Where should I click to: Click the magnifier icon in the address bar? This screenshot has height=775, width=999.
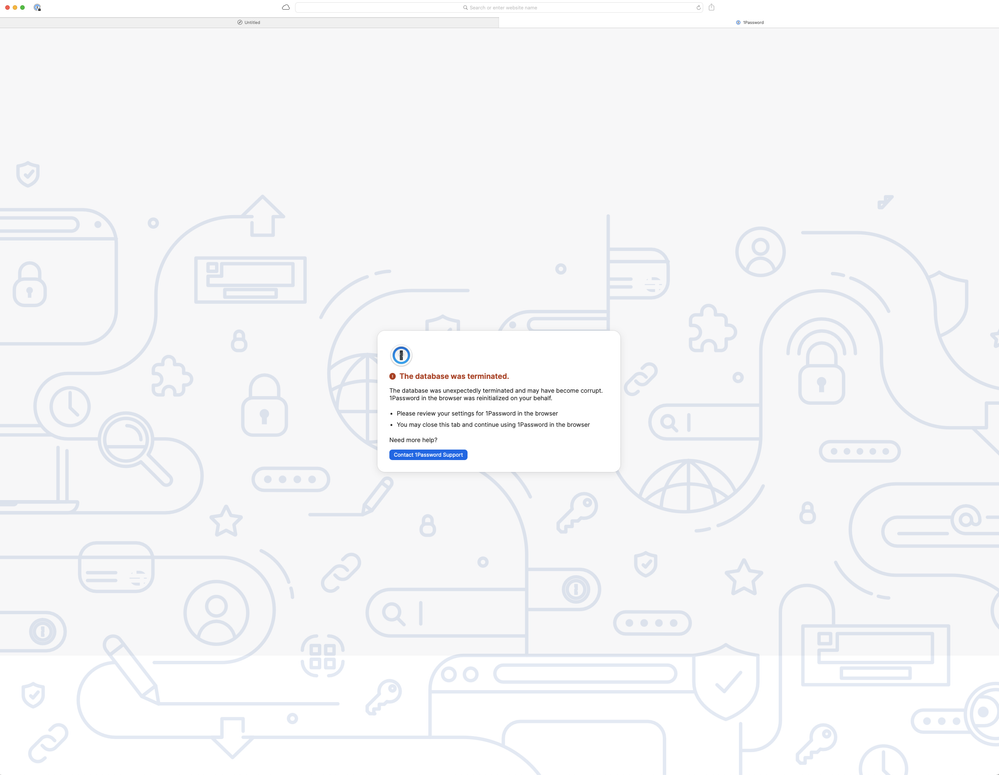click(x=465, y=7)
